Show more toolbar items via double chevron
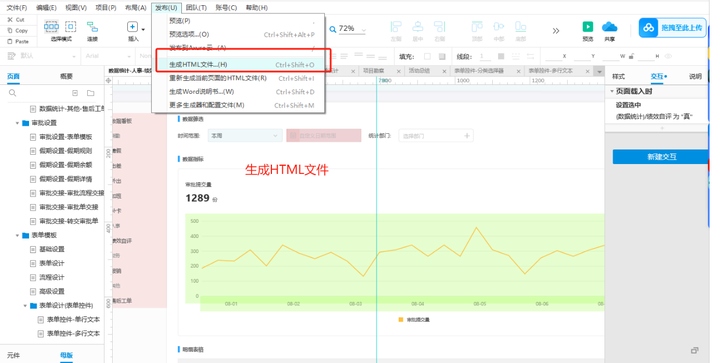The image size is (720, 363). click(x=556, y=31)
